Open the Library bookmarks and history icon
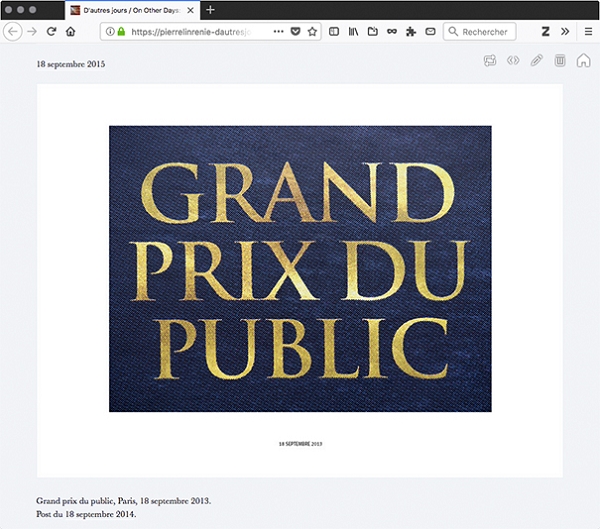The width and height of the screenshot is (600, 529). tap(353, 32)
